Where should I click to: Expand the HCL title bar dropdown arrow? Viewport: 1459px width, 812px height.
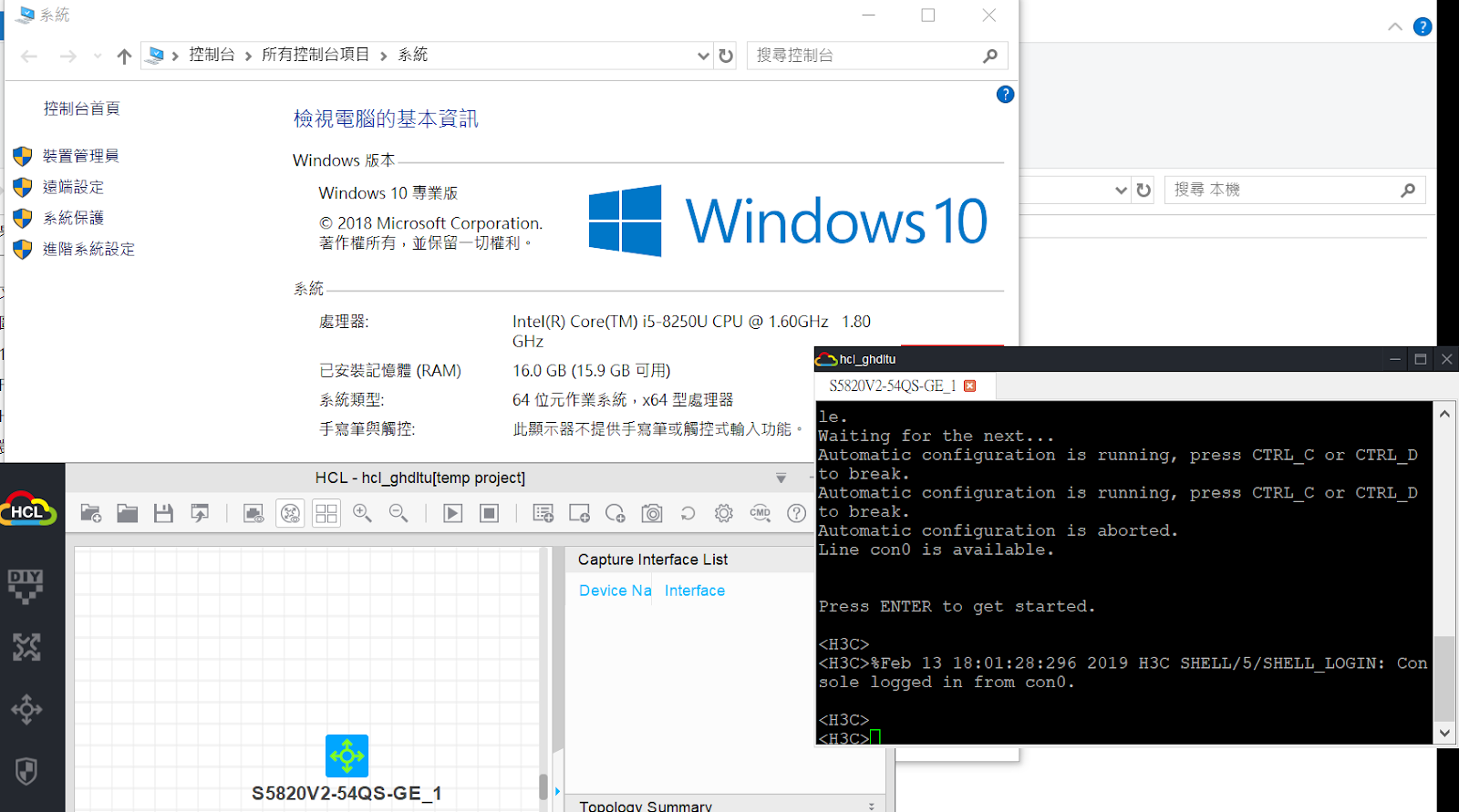click(x=781, y=478)
